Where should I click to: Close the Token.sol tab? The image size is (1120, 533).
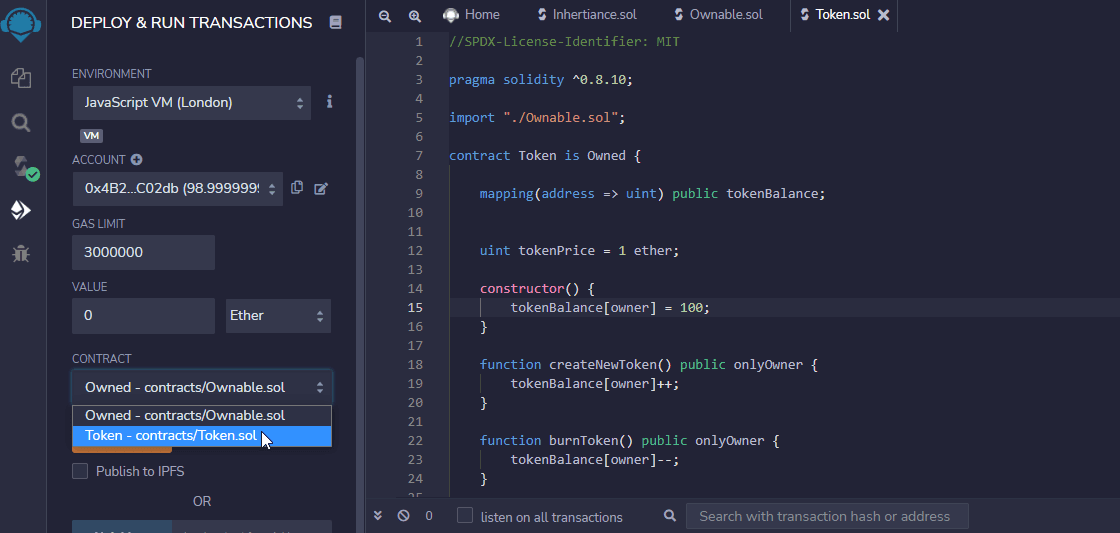point(884,15)
